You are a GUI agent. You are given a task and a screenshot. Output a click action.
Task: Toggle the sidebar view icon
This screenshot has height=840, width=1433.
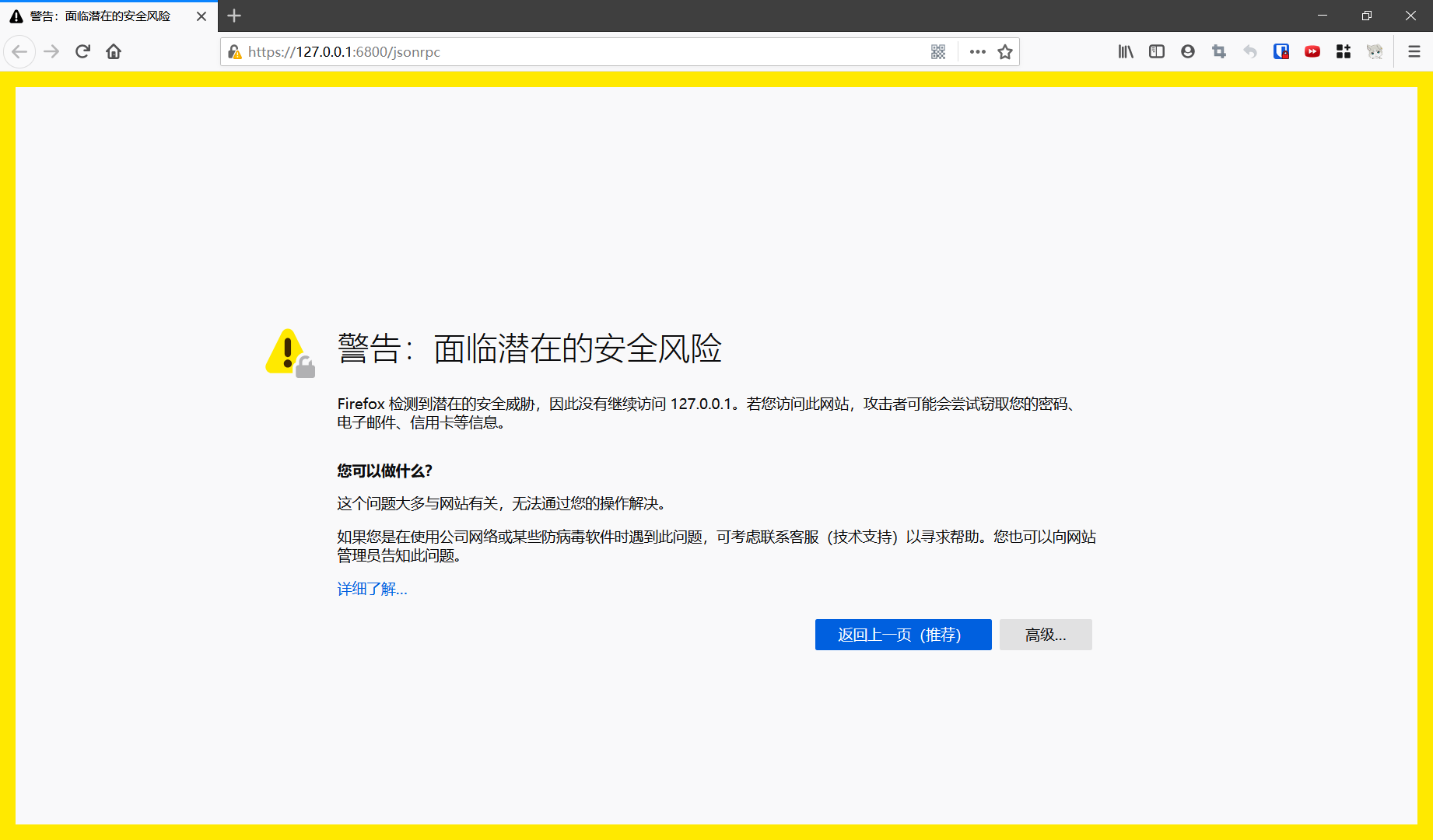coord(1157,51)
